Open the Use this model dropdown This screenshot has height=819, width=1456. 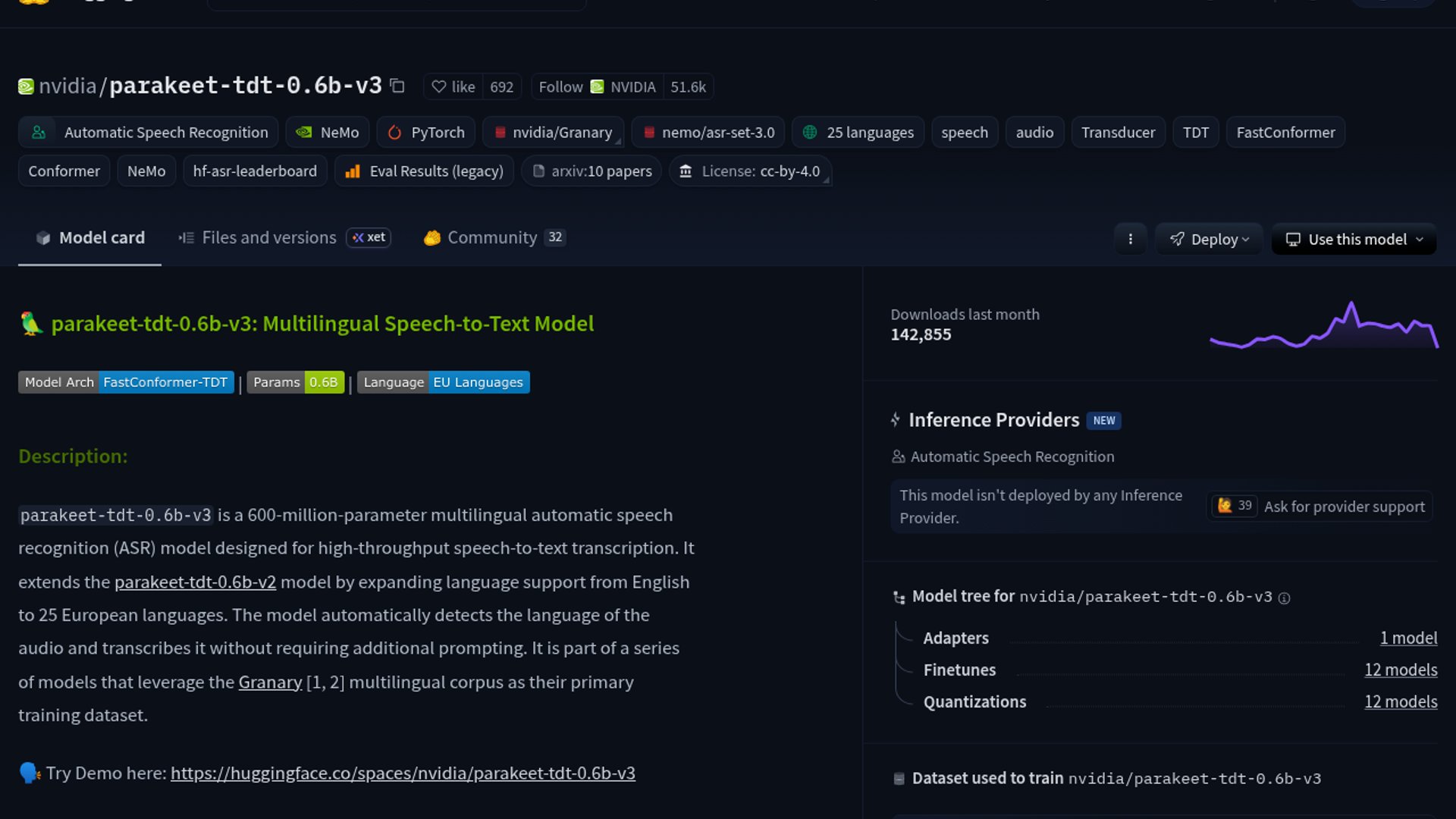coord(1354,240)
